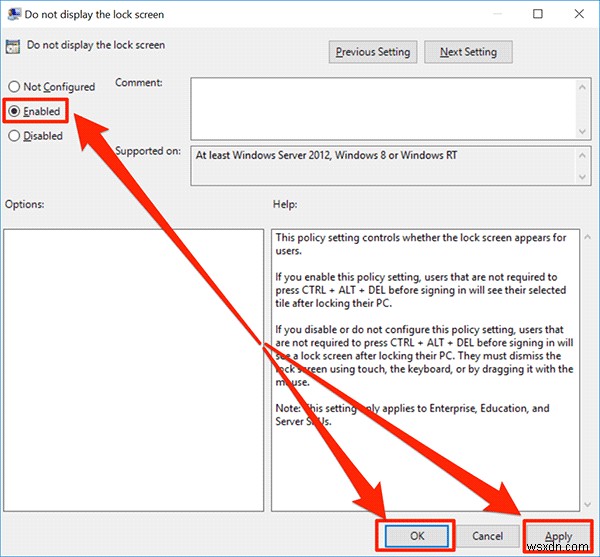
Task: Click the title bar window icon
Action: click(x=14, y=14)
